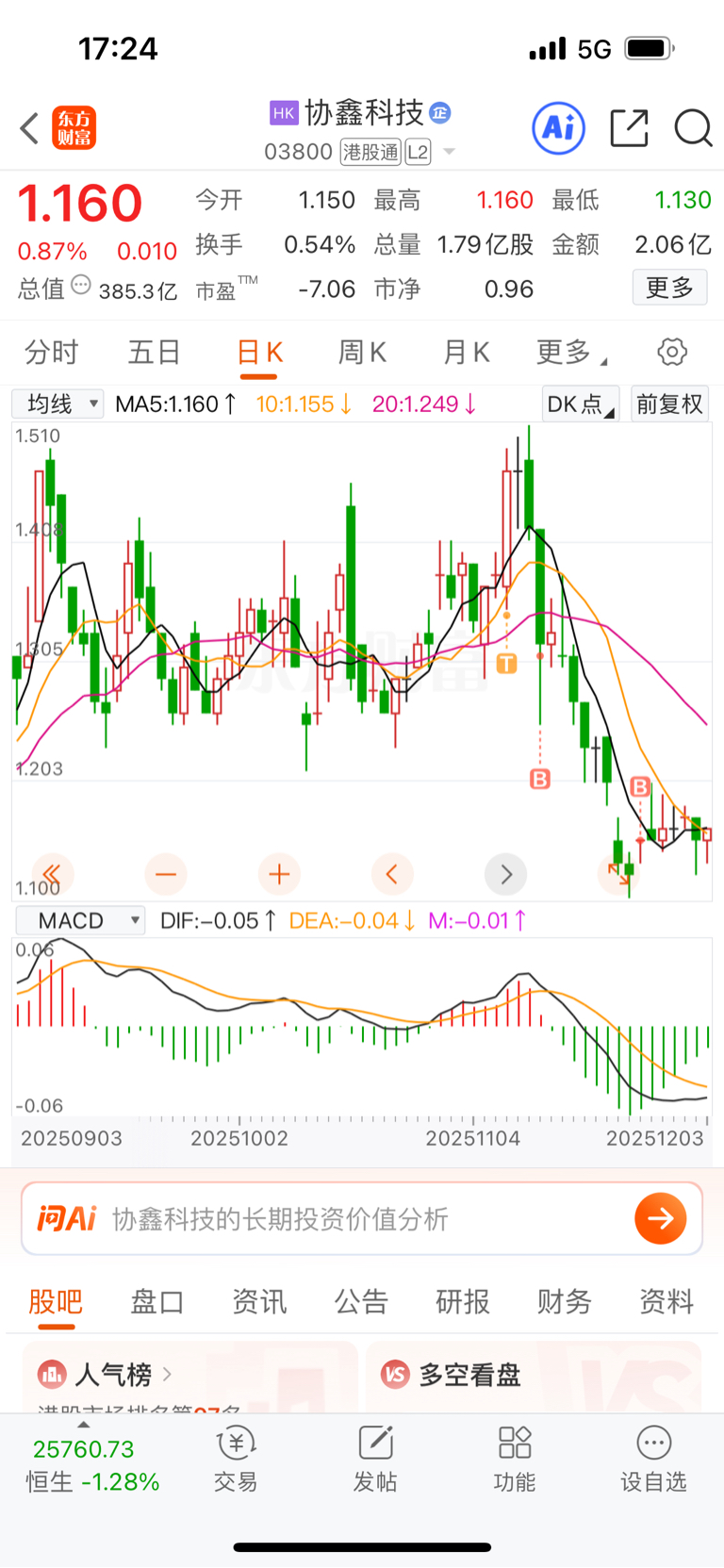Switch to 月K chart tab
Image resolution: width=724 pixels, height=1568 pixels.
click(x=467, y=353)
